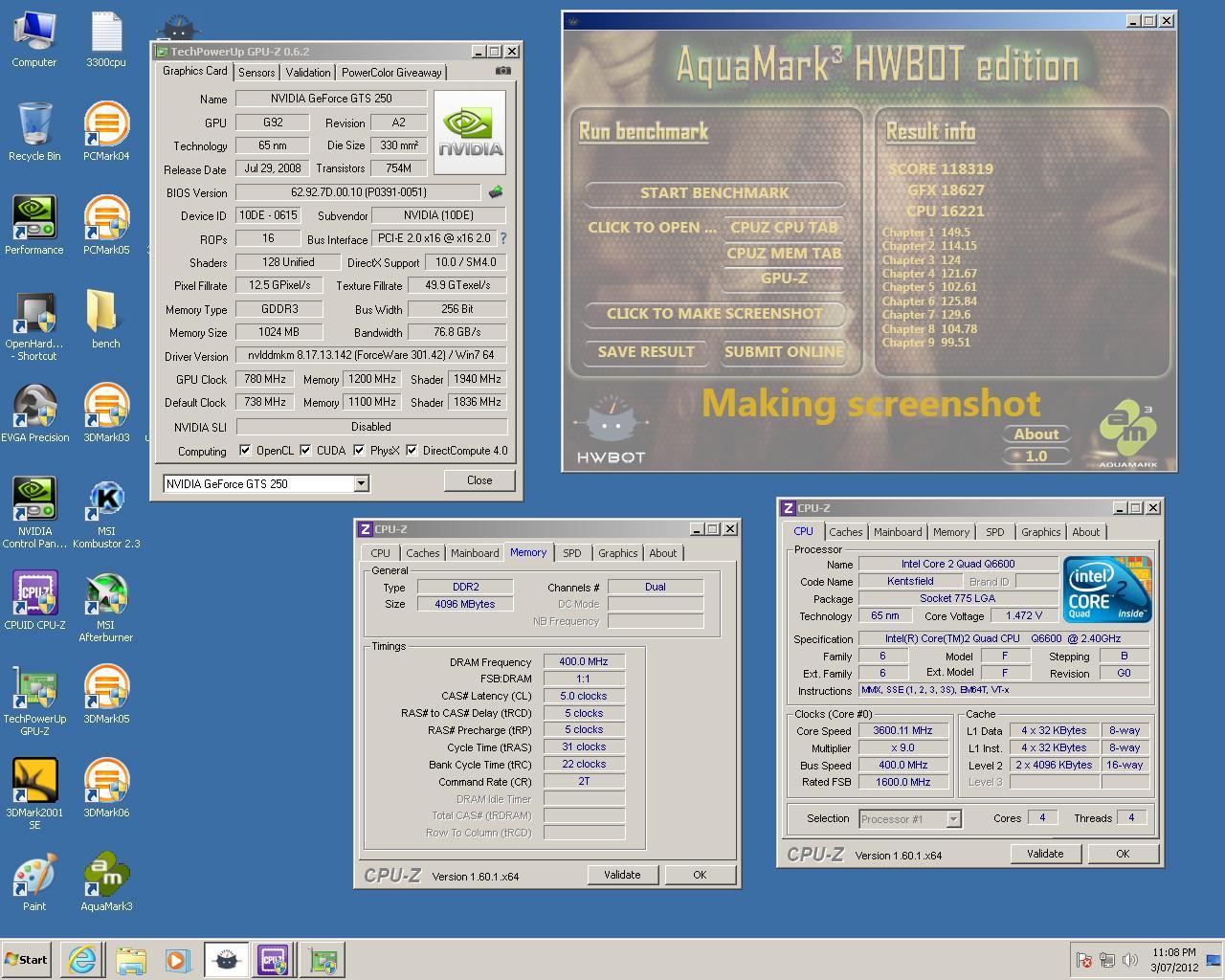Click Validate in memory CPU-Z window
Viewport: 1225px width, 980px height.
click(x=622, y=875)
